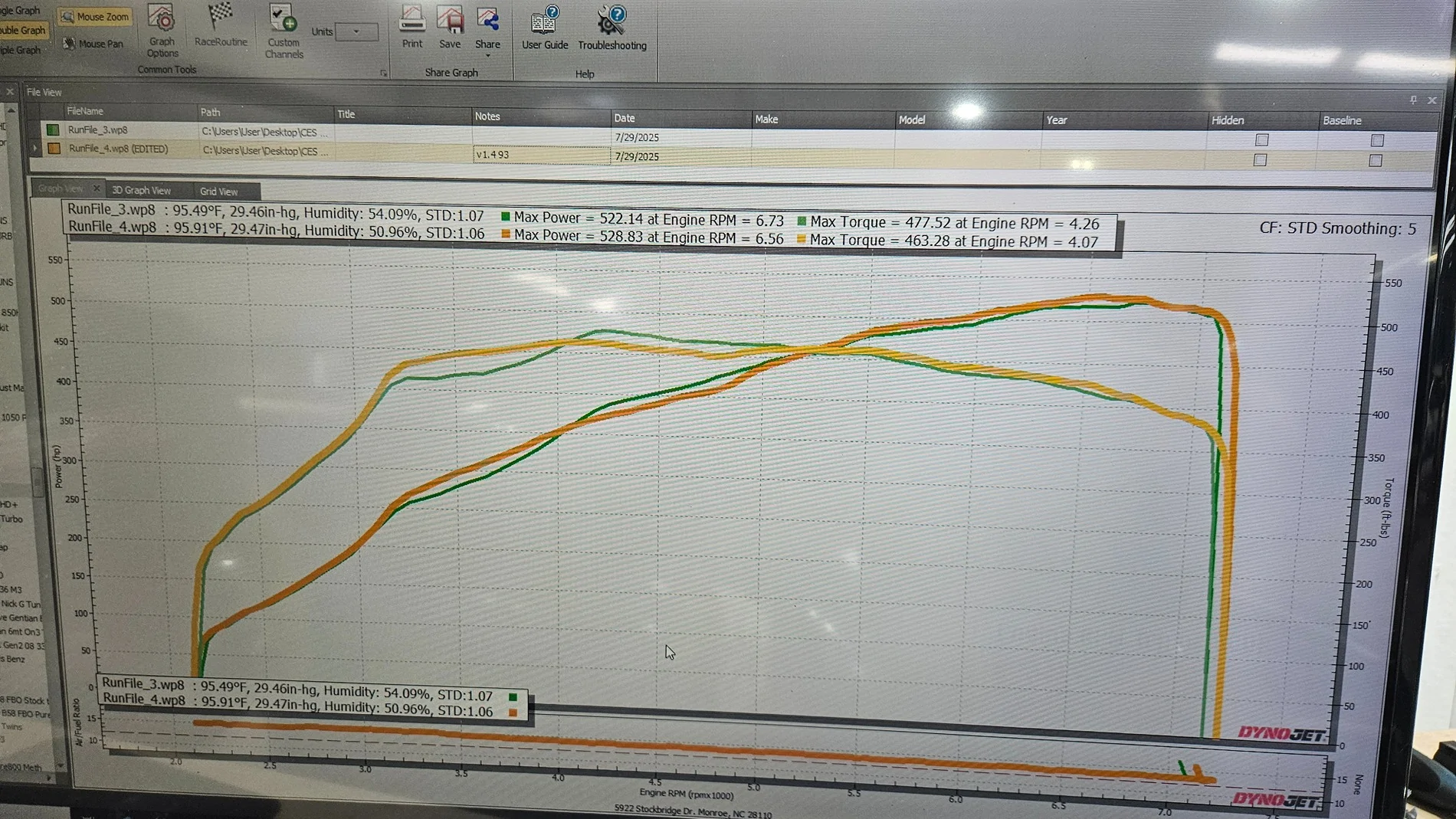
Task: Open Troubleshooting help
Action: point(612,28)
